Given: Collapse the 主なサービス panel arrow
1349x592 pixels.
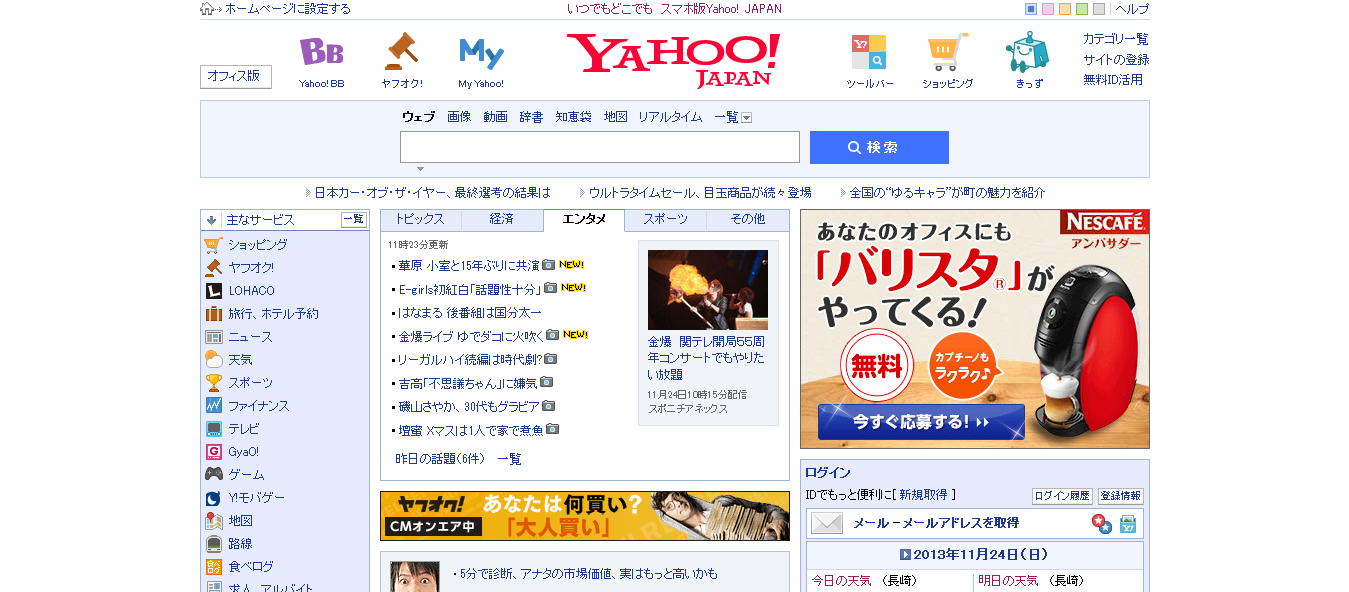Looking at the screenshot, I should tap(211, 220).
